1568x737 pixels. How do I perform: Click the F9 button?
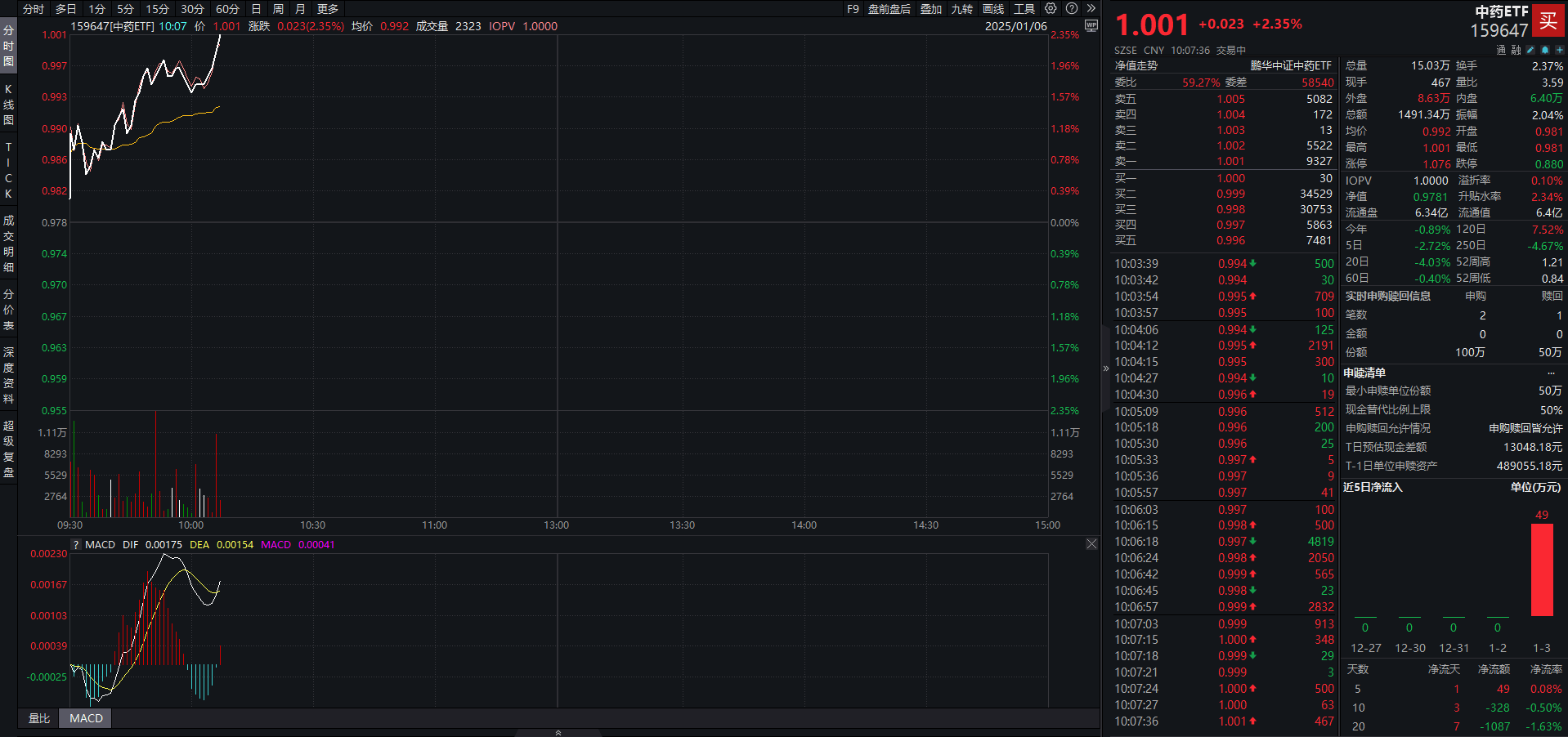853,9
